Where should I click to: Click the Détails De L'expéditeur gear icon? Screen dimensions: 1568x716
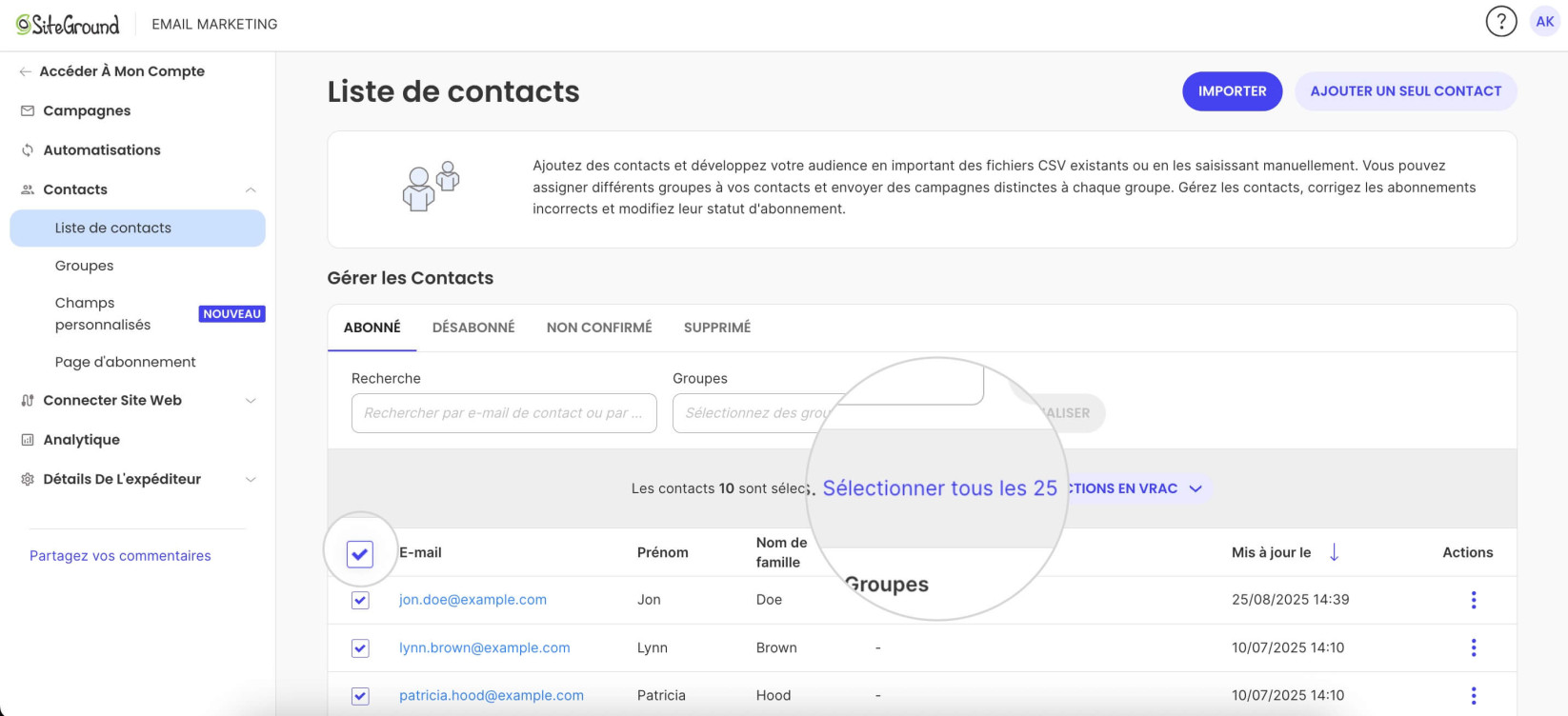28,480
